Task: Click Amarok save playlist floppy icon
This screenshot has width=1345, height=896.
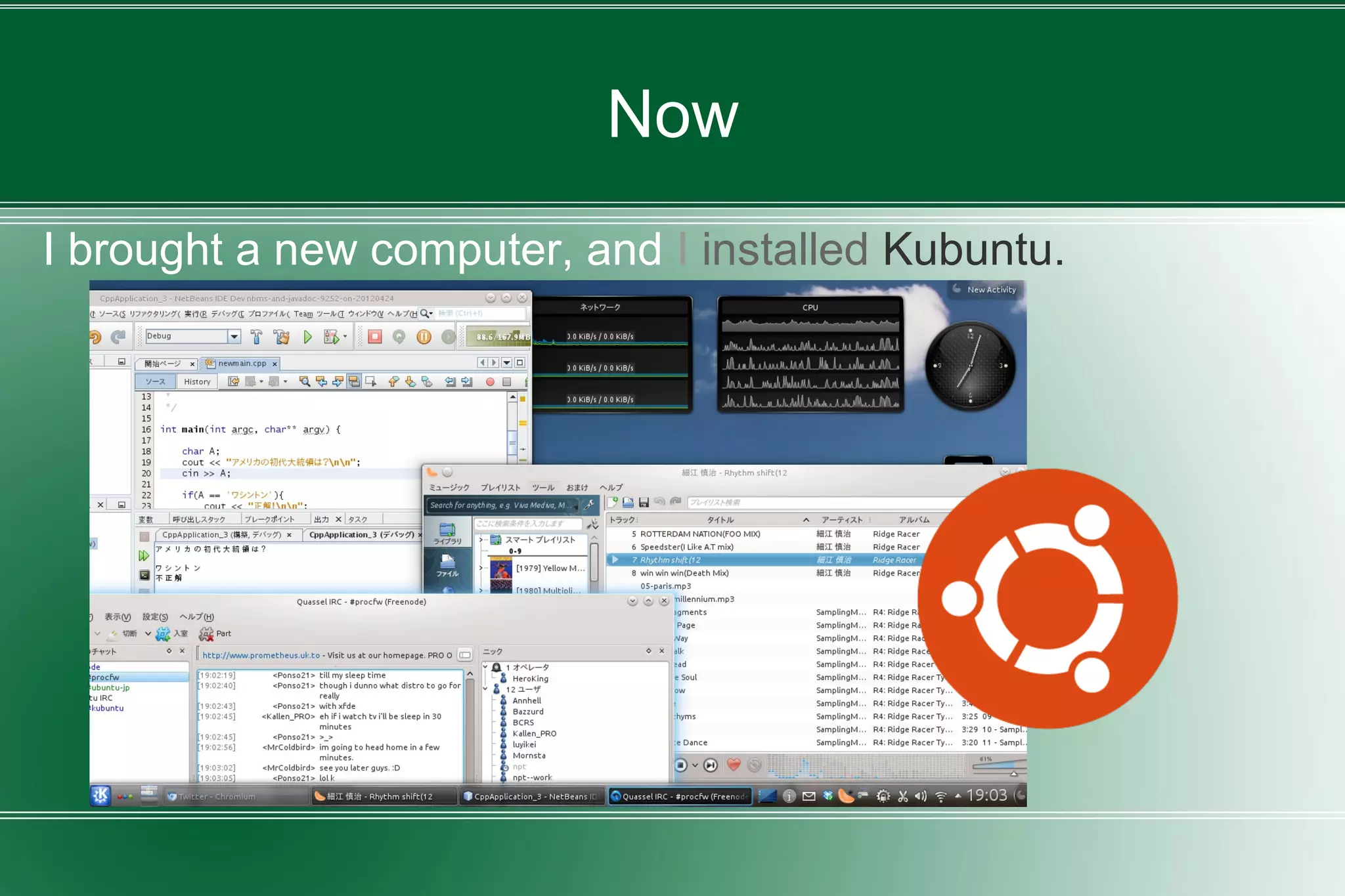Action: click(x=644, y=502)
